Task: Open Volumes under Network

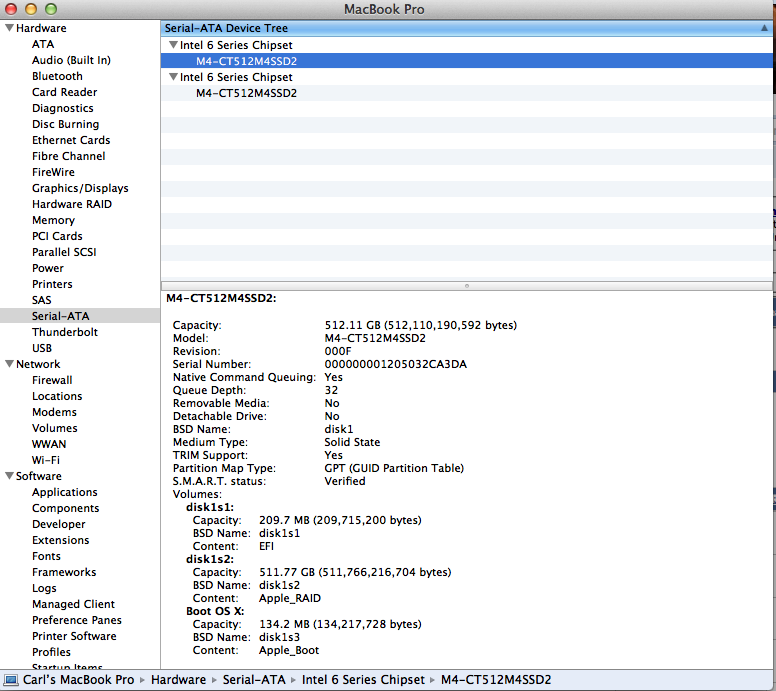Action: pos(54,428)
